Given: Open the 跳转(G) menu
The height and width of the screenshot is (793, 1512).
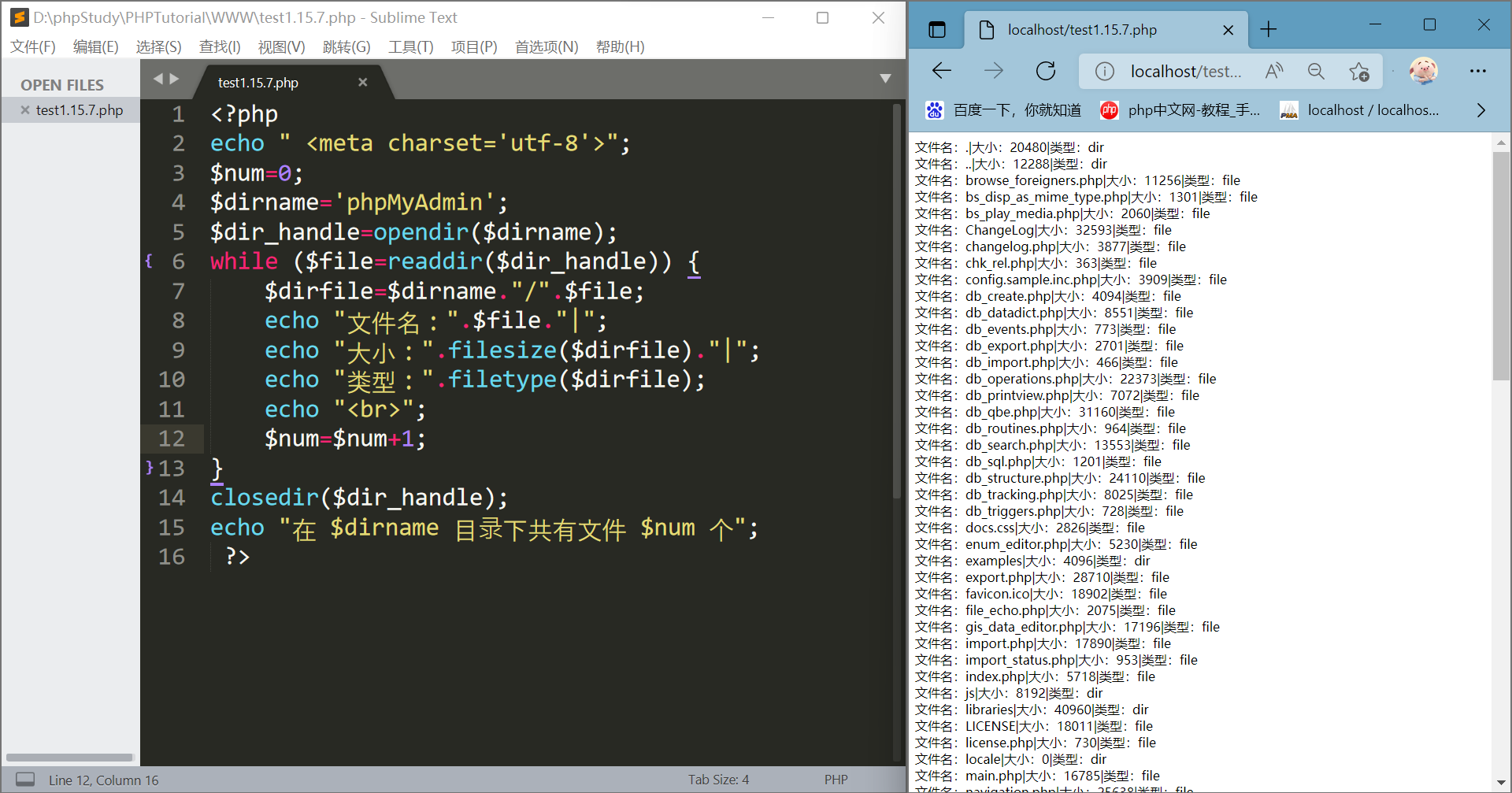Looking at the screenshot, I should [346, 47].
